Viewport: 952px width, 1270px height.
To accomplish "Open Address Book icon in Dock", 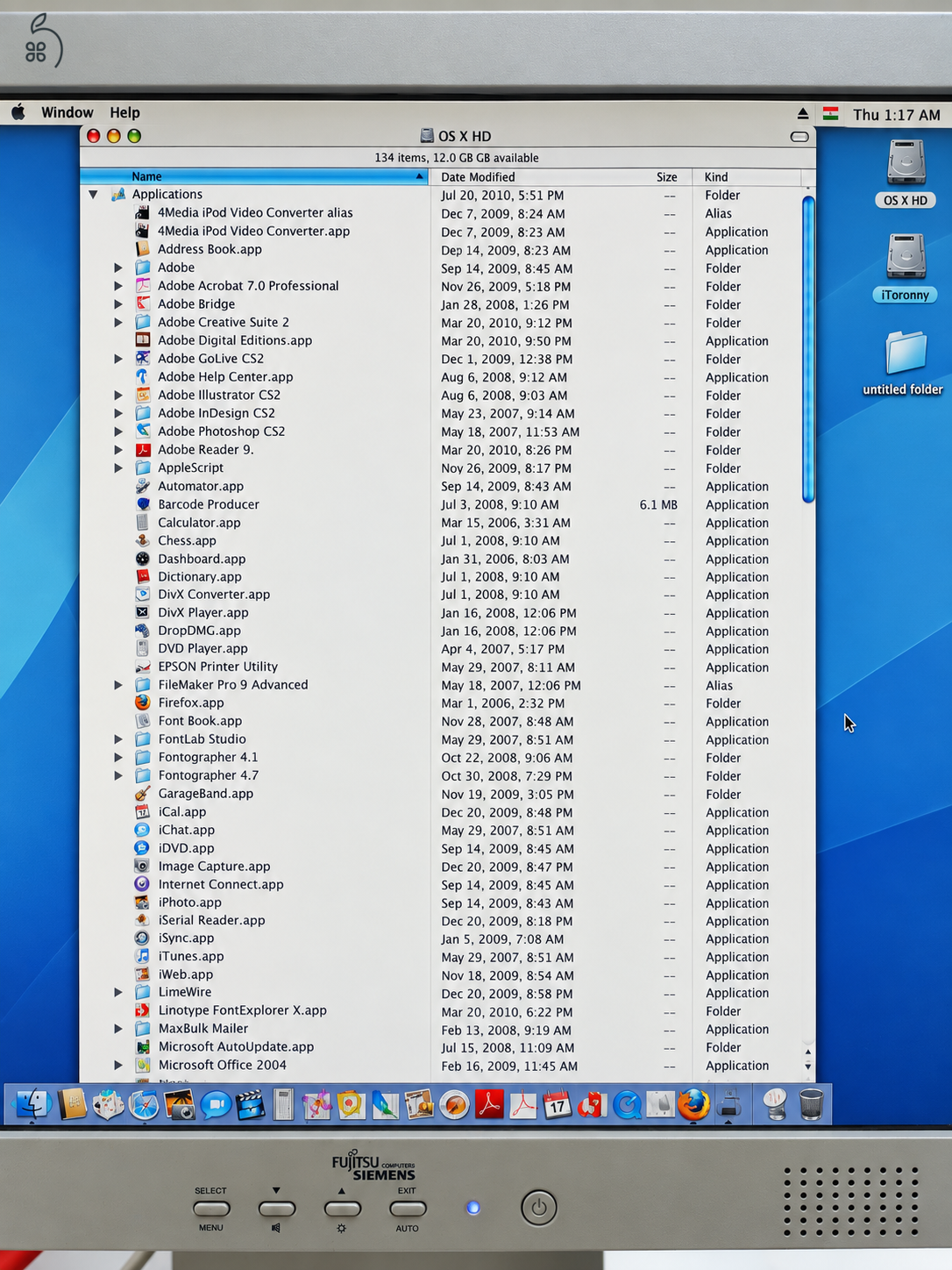I will [73, 1105].
